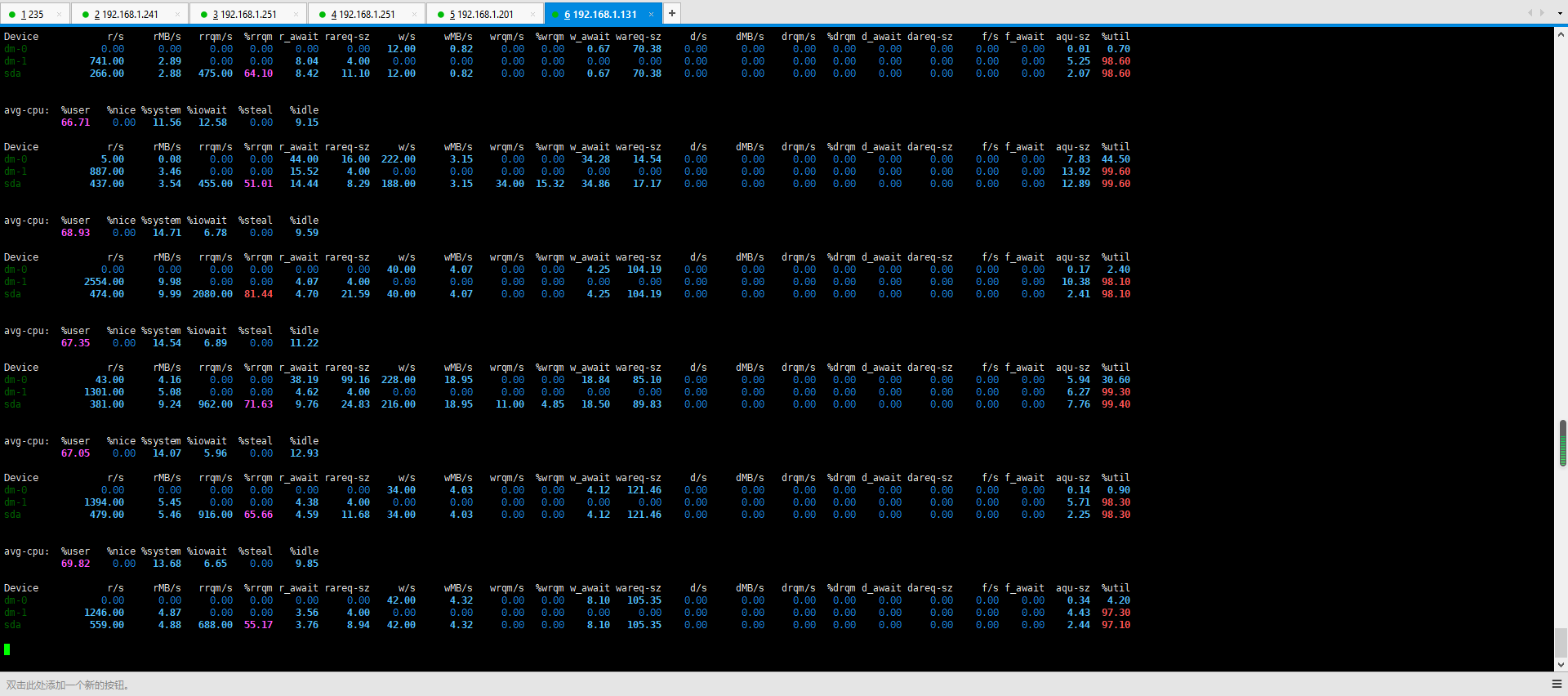This screenshot has width=1568, height=696.
Task: Close the 1 235 session tab
Action: (x=59, y=14)
